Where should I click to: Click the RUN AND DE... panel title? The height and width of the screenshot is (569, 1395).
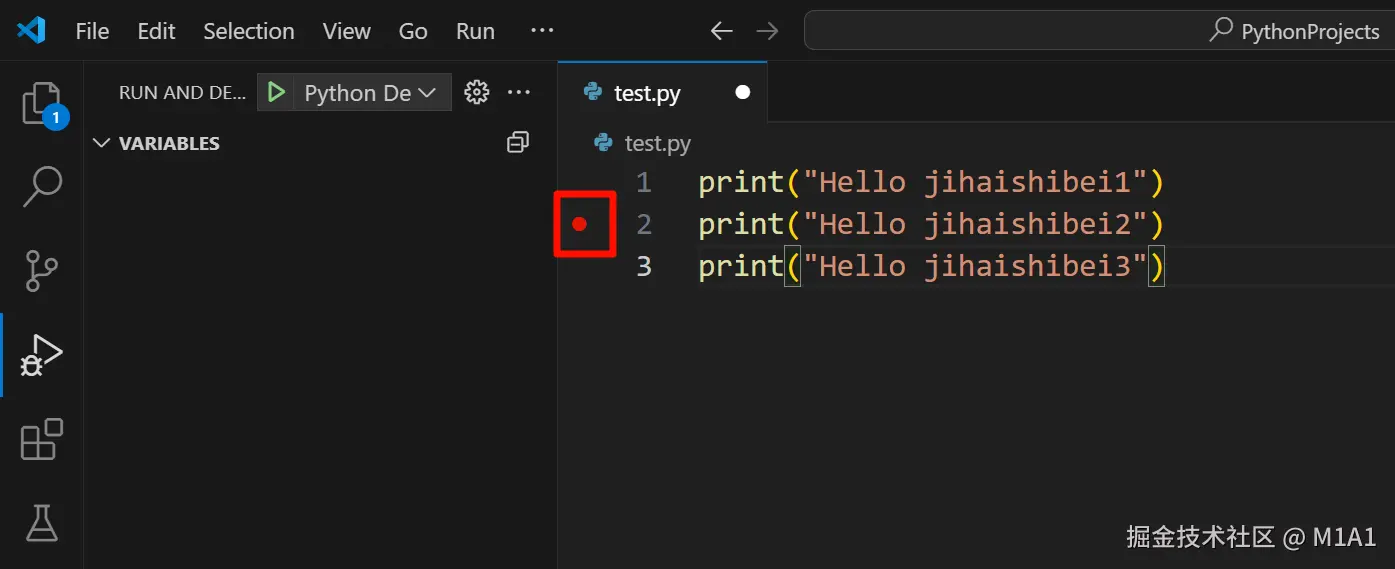182,92
